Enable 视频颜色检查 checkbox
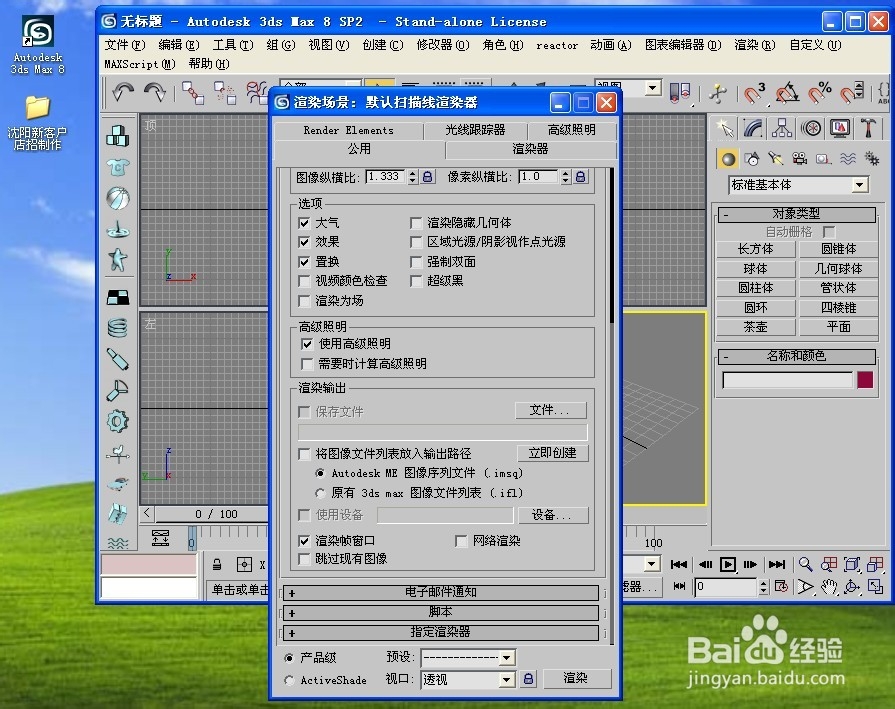 304,281
